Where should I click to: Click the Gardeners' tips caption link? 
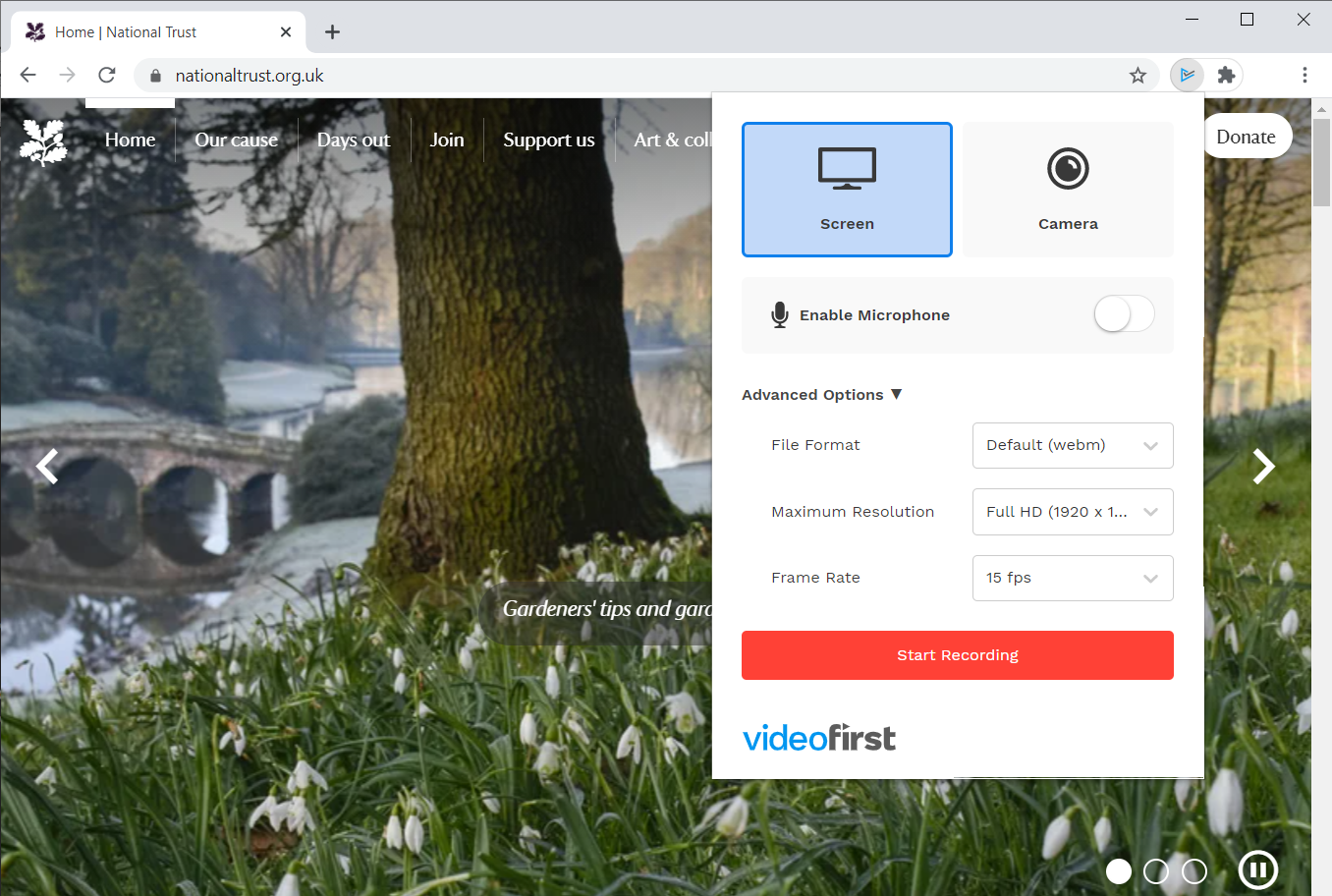(x=607, y=609)
